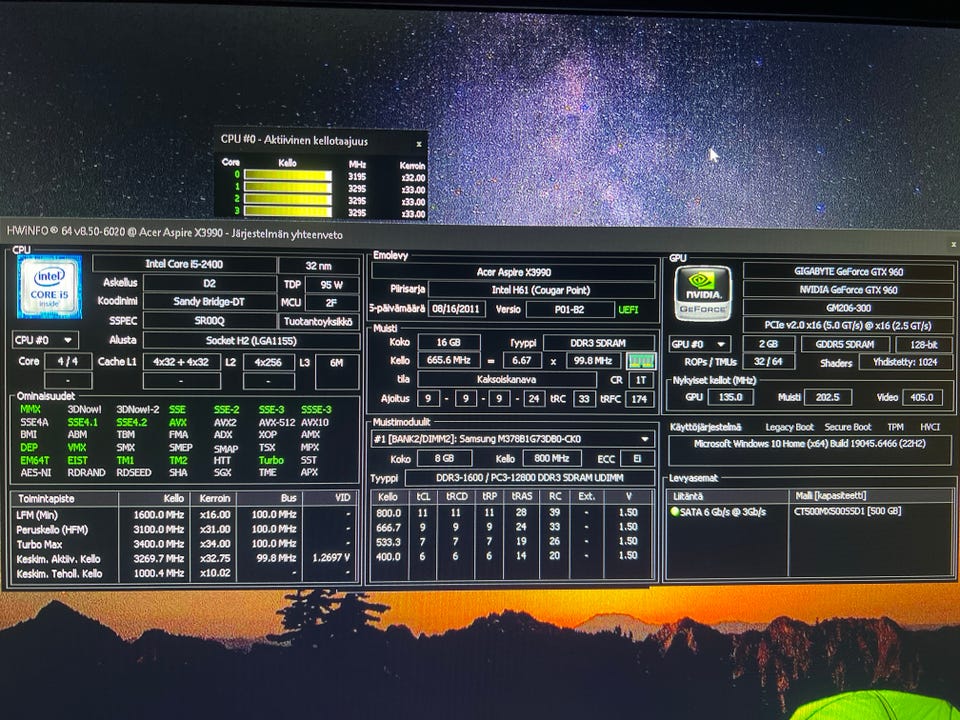960x720 pixels.
Task: Click the tRCD column header in memory table
Action: (x=456, y=497)
